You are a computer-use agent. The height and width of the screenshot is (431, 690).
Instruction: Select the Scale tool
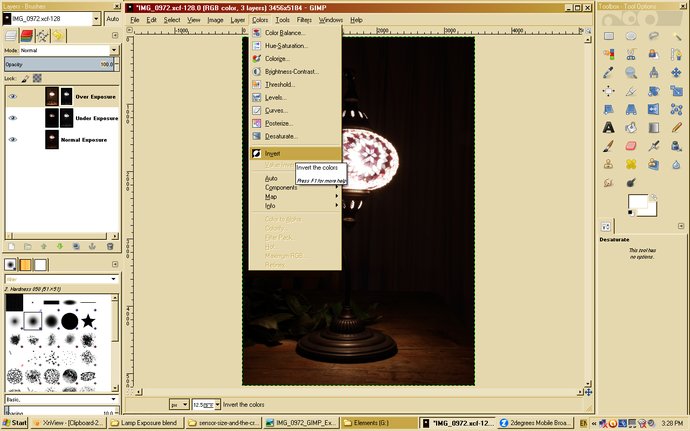click(x=676, y=91)
